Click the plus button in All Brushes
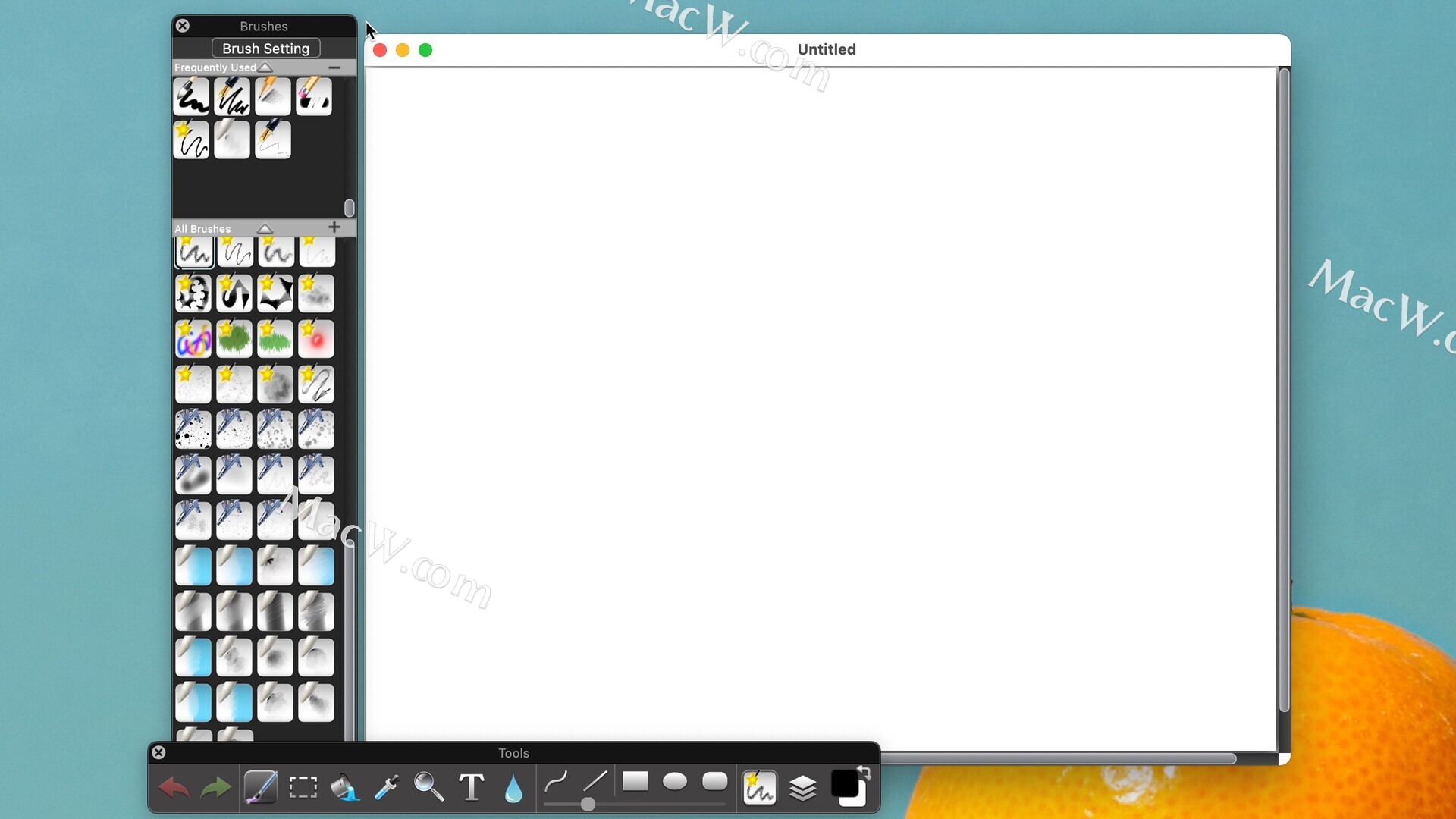Screen dimensions: 1456x819 click(x=334, y=227)
